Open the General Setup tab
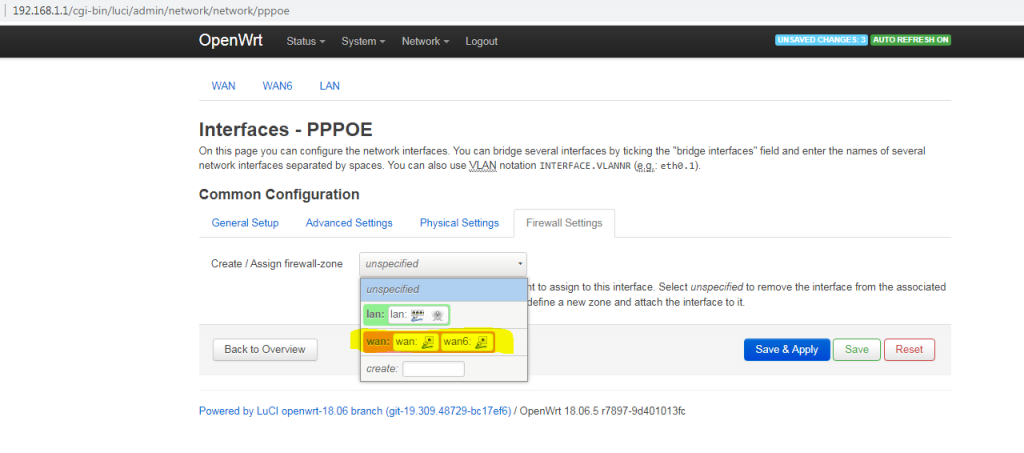1024x453 pixels. (245, 223)
